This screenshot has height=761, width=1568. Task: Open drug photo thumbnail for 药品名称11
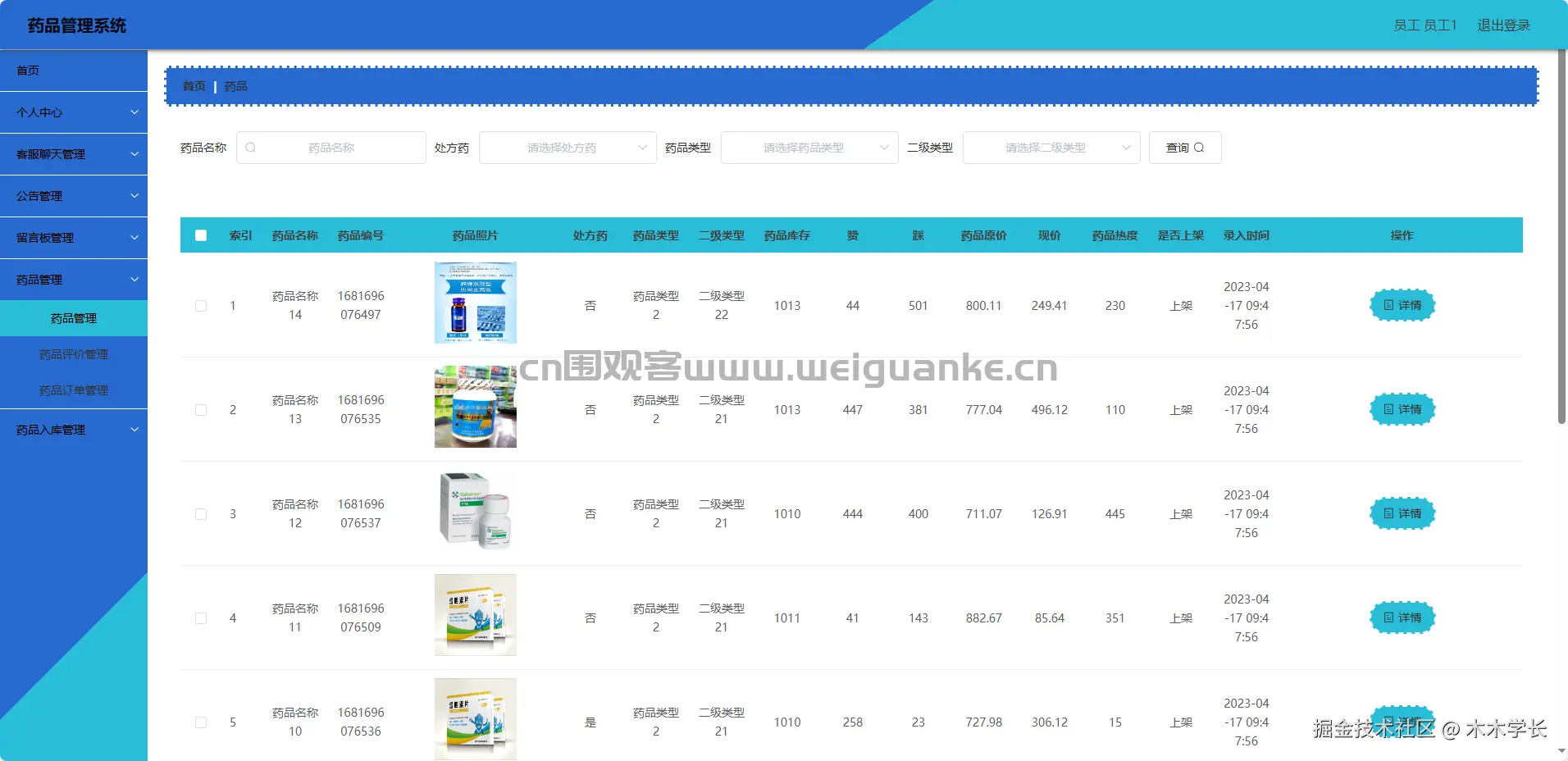[476, 615]
